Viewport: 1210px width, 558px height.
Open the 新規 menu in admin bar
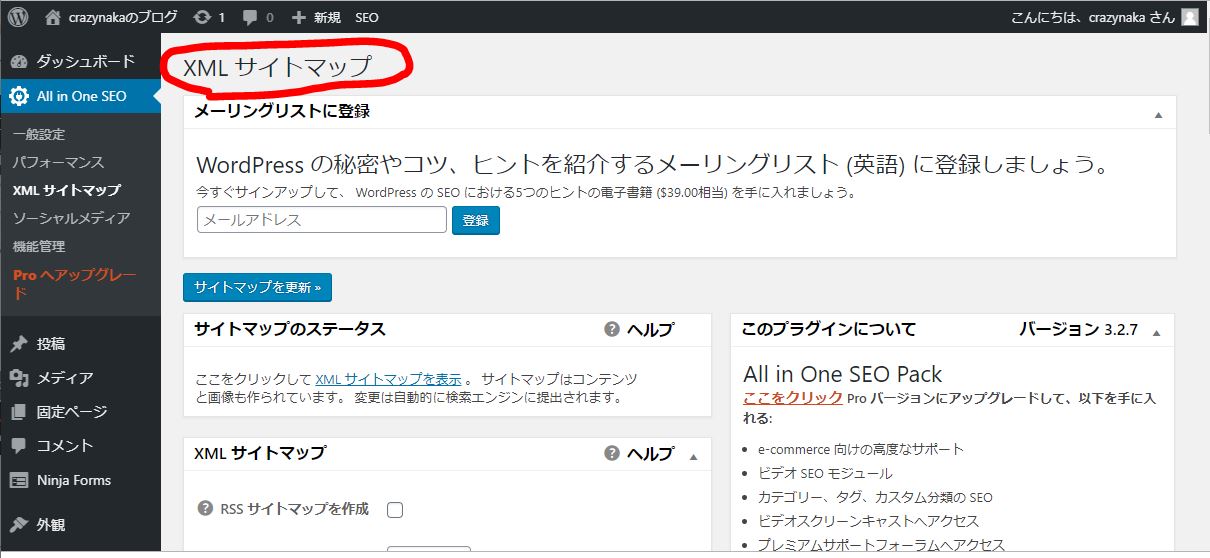(326, 17)
